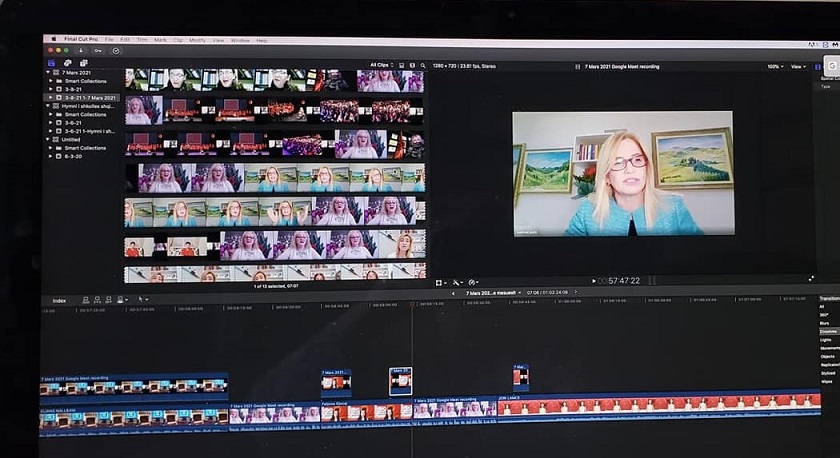Expand Smart Collections under Hymni i shkolles

pyautogui.click(x=51, y=114)
